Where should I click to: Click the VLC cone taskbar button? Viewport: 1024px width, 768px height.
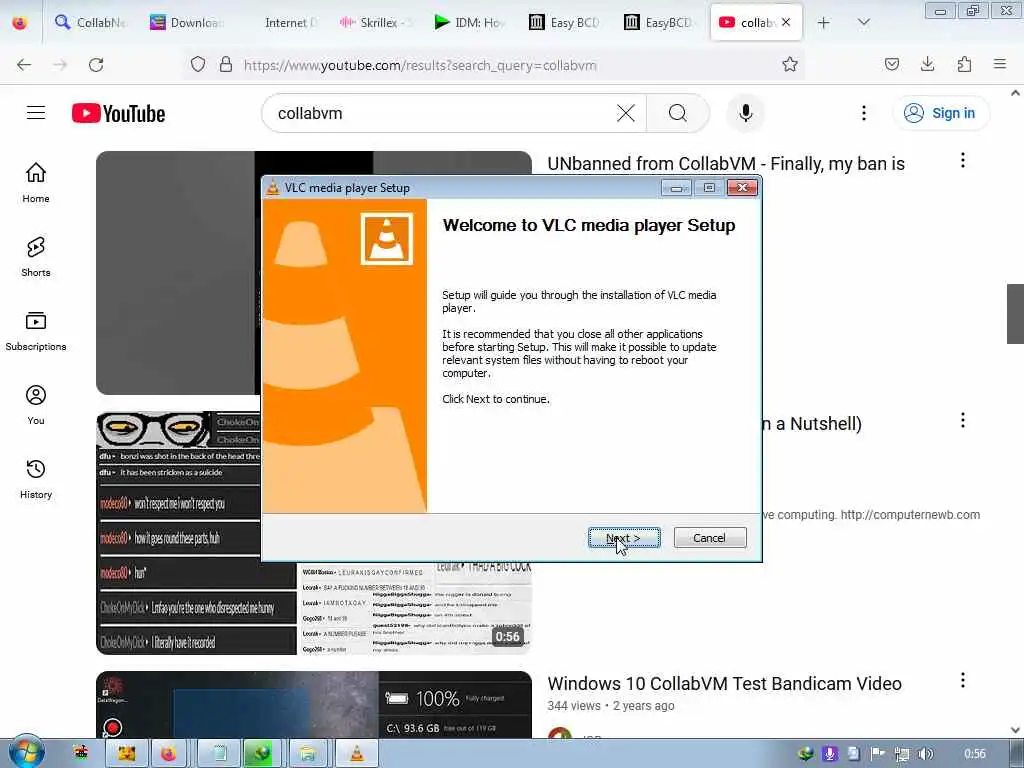(x=357, y=754)
